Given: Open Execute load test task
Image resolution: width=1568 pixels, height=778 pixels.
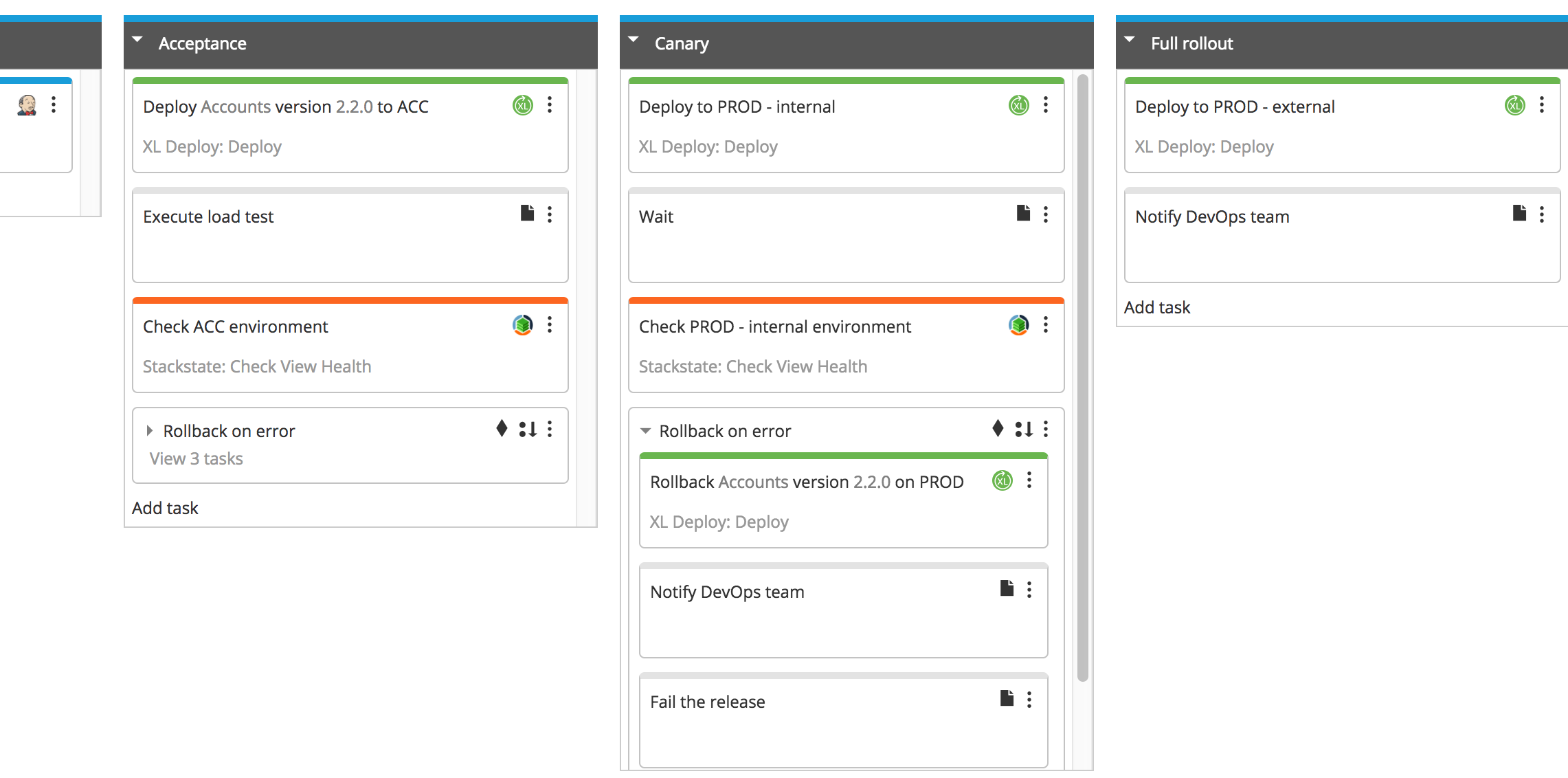Looking at the screenshot, I should [208, 216].
